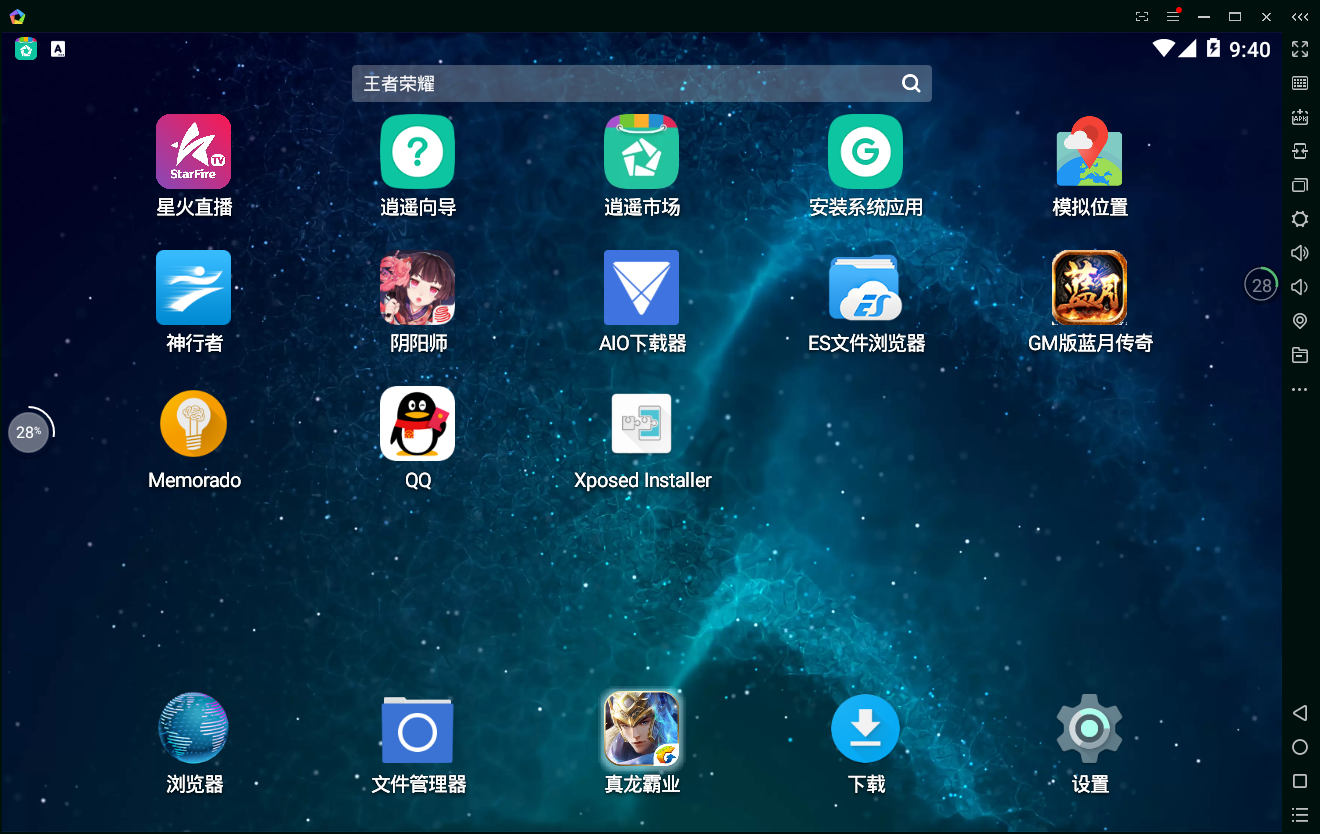Open emulator settings gear in sidebar

[1300, 219]
